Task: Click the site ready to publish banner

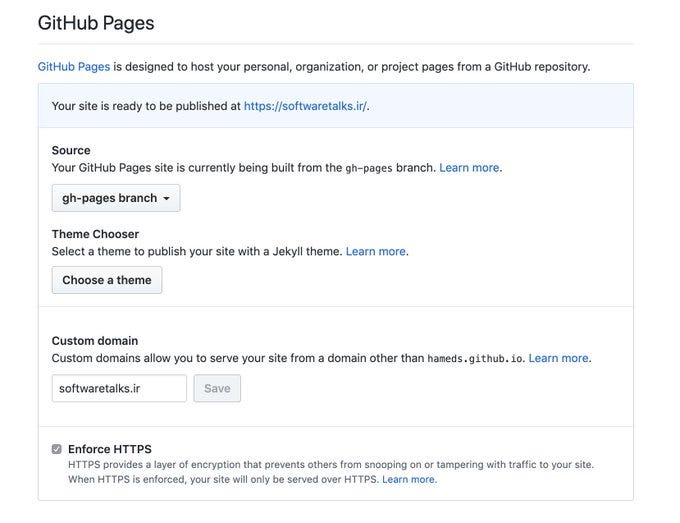Action: [x=336, y=106]
